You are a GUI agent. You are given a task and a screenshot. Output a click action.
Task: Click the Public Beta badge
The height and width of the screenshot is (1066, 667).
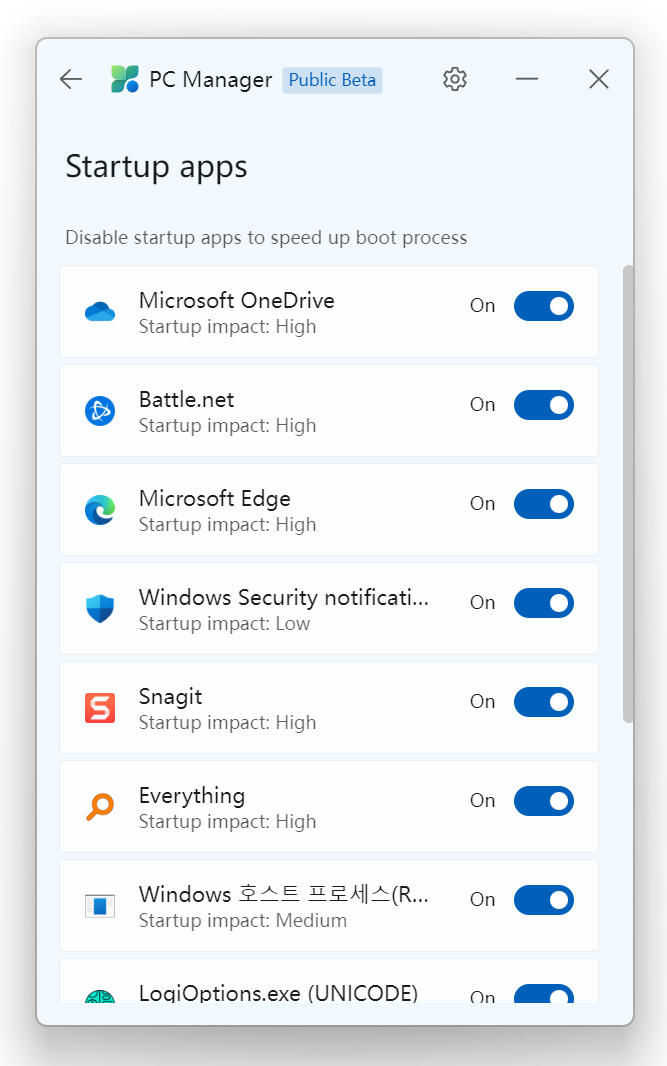332,80
